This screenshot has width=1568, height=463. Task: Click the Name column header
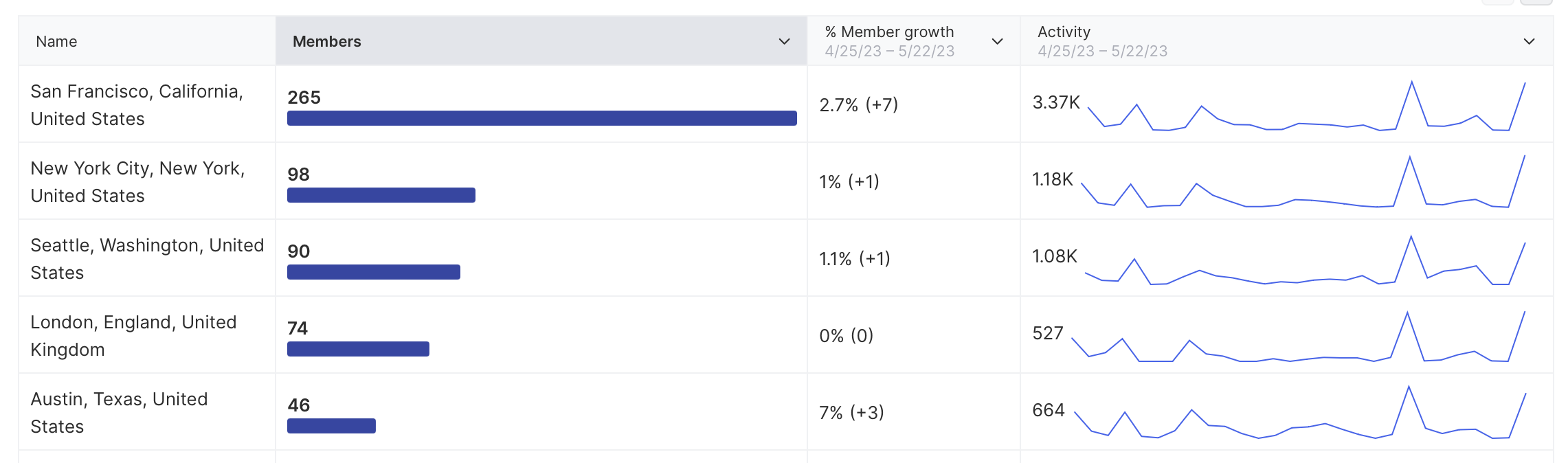(56, 42)
